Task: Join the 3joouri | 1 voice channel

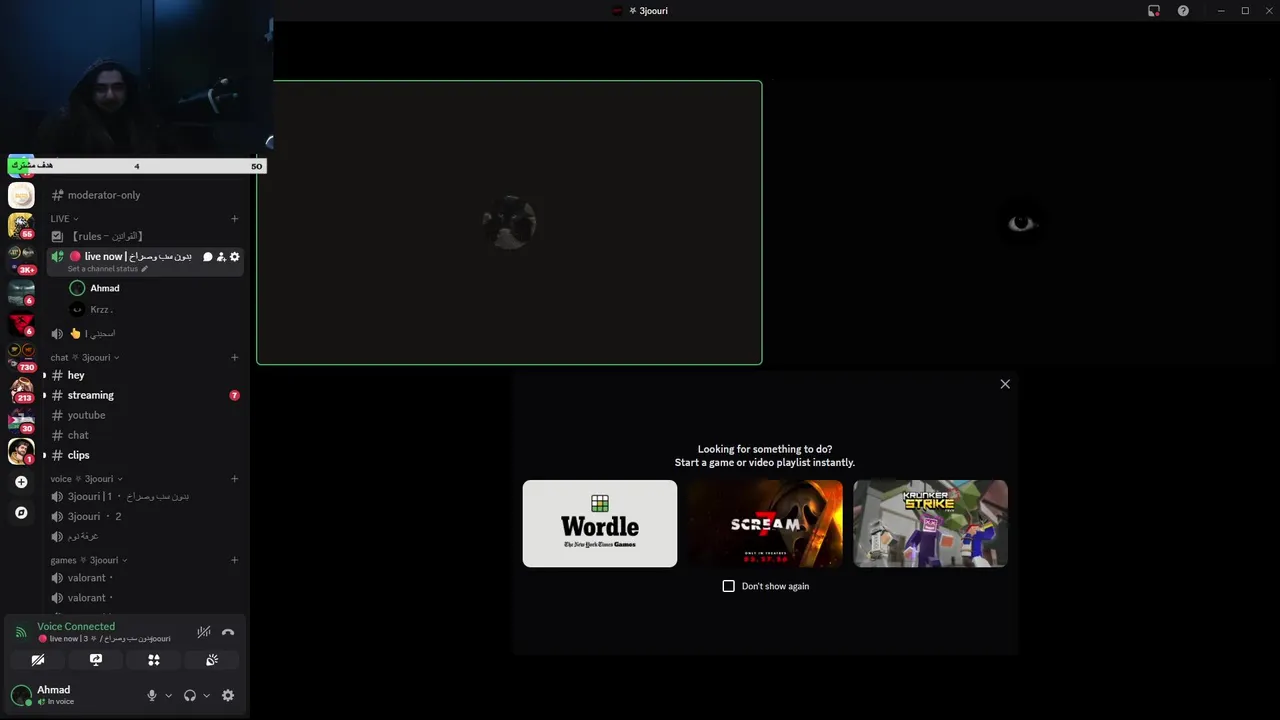Action: point(146,496)
